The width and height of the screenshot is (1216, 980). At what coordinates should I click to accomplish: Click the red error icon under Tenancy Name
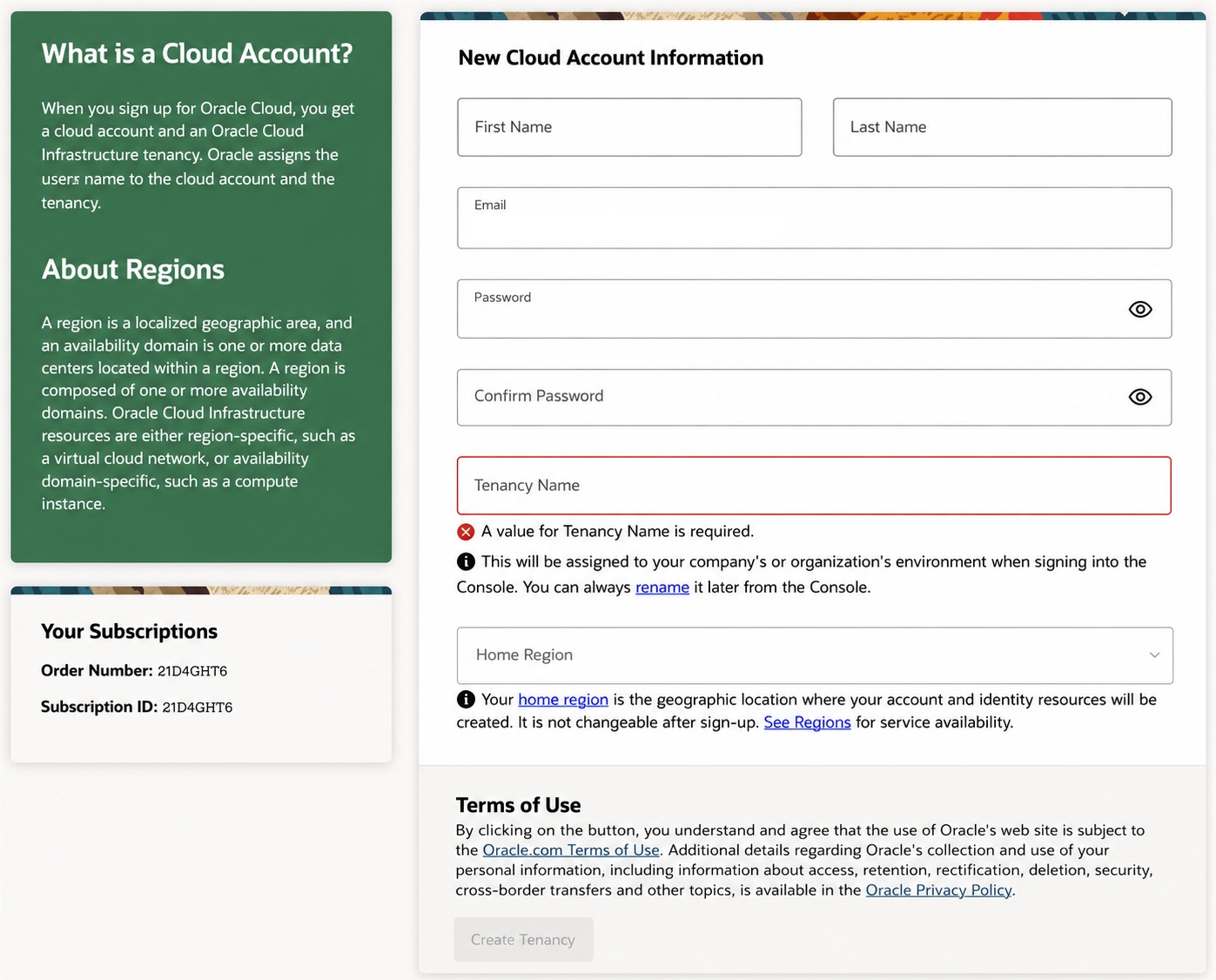tap(466, 532)
